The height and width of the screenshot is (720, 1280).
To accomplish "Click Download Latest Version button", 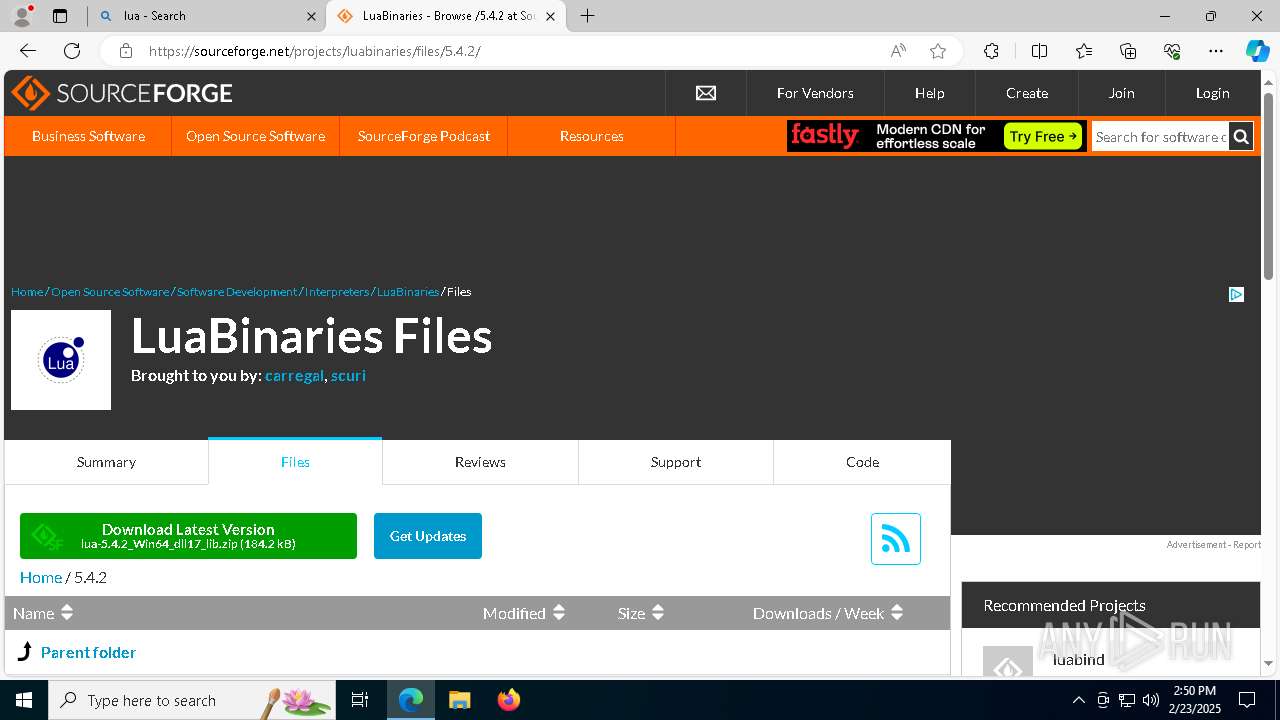I will (188, 536).
